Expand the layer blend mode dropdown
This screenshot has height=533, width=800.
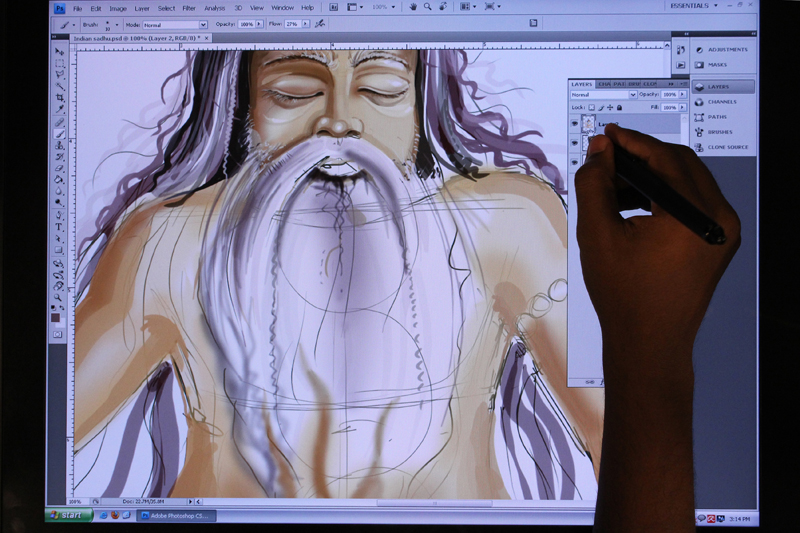pos(598,94)
